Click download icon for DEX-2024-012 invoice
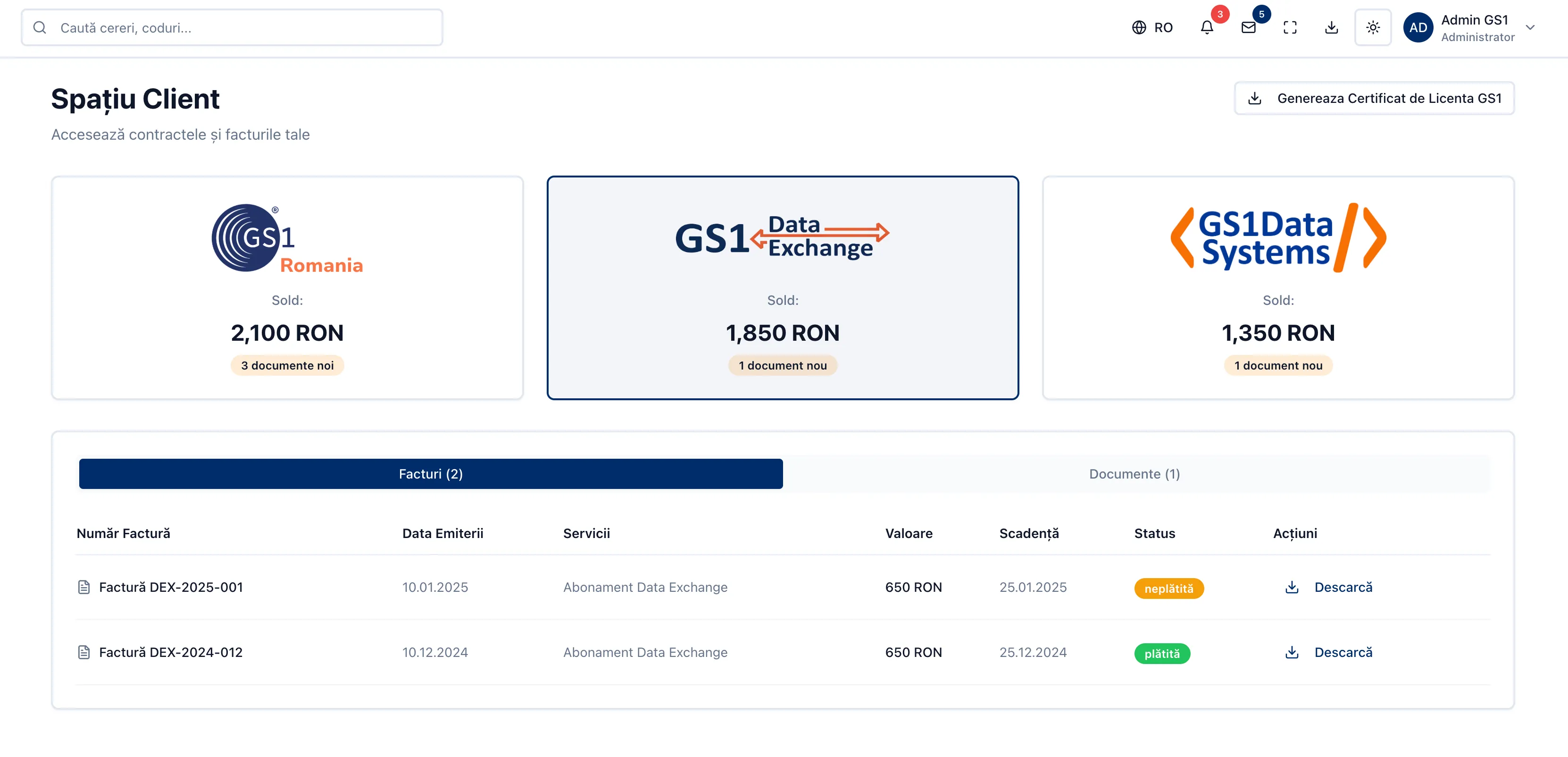 1292,652
